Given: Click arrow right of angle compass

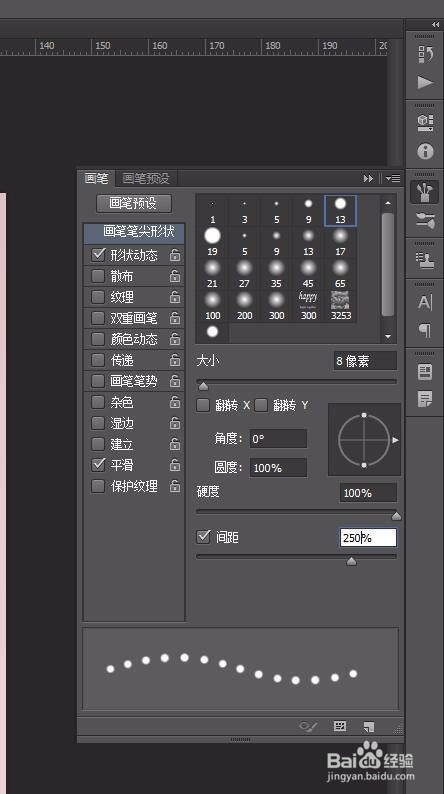Looking at the screenshot, I should tap(395, 440).
